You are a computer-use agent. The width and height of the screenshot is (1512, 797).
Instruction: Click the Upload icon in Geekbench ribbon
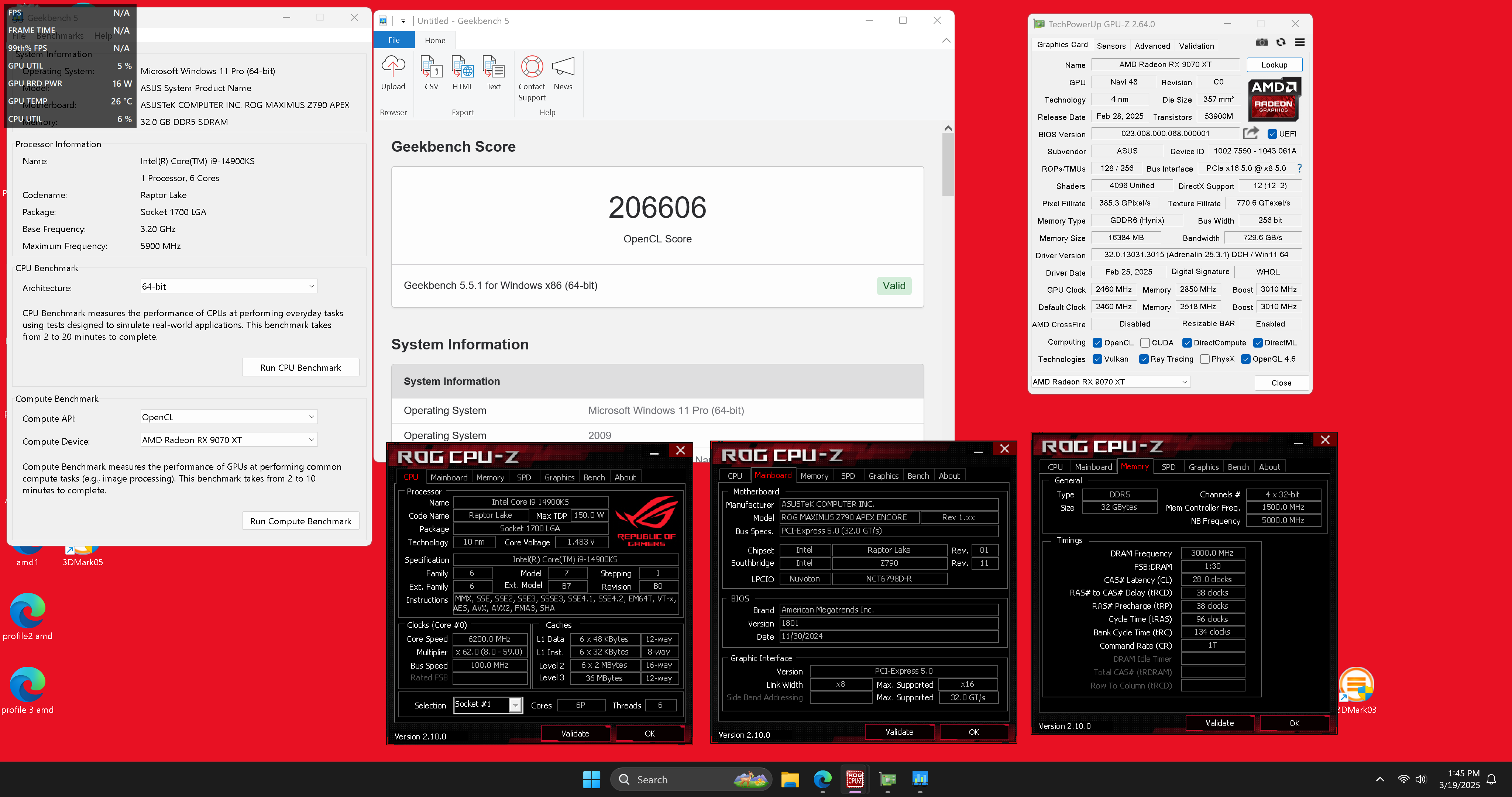tap(393, 73)
